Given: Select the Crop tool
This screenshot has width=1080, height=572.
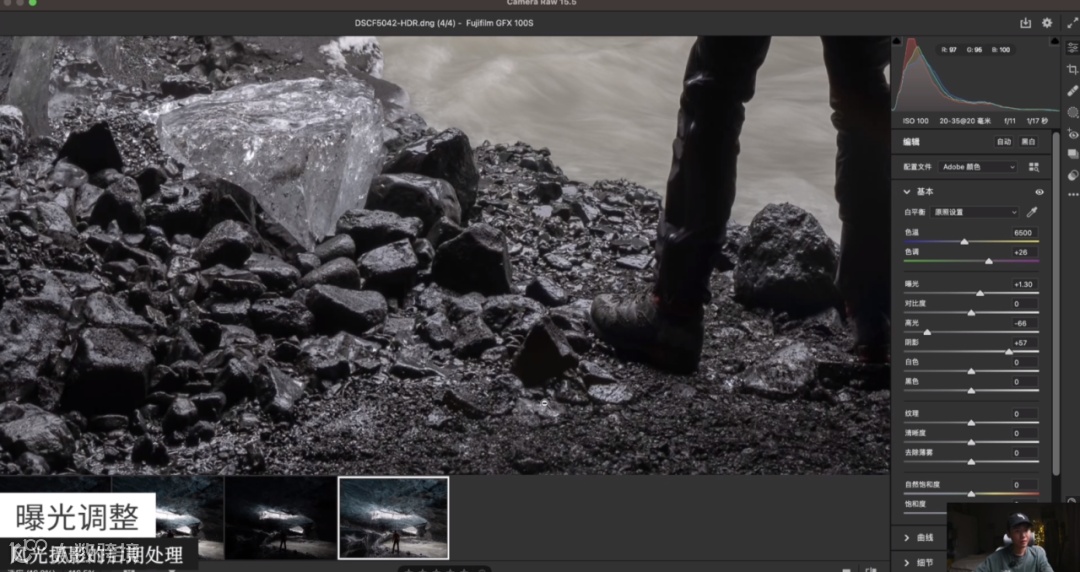Looking at the screenshot, I should [x=1073, y=69].
